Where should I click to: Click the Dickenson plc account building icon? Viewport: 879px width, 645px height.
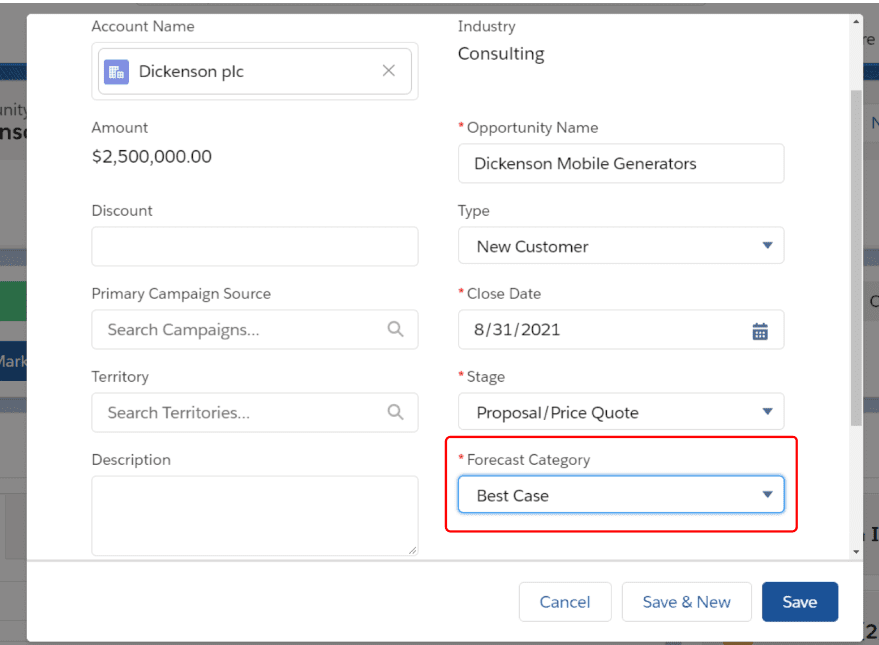pos(116,71)
